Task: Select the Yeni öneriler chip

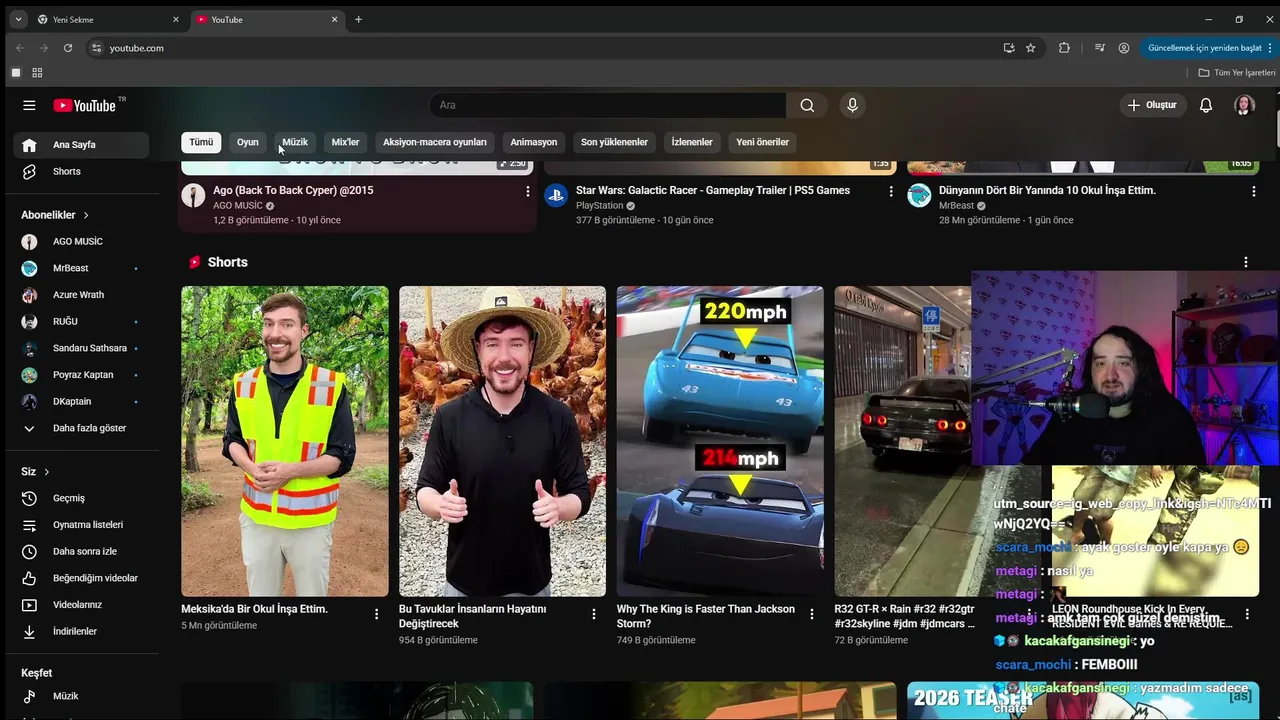Action: click(763, 142)
